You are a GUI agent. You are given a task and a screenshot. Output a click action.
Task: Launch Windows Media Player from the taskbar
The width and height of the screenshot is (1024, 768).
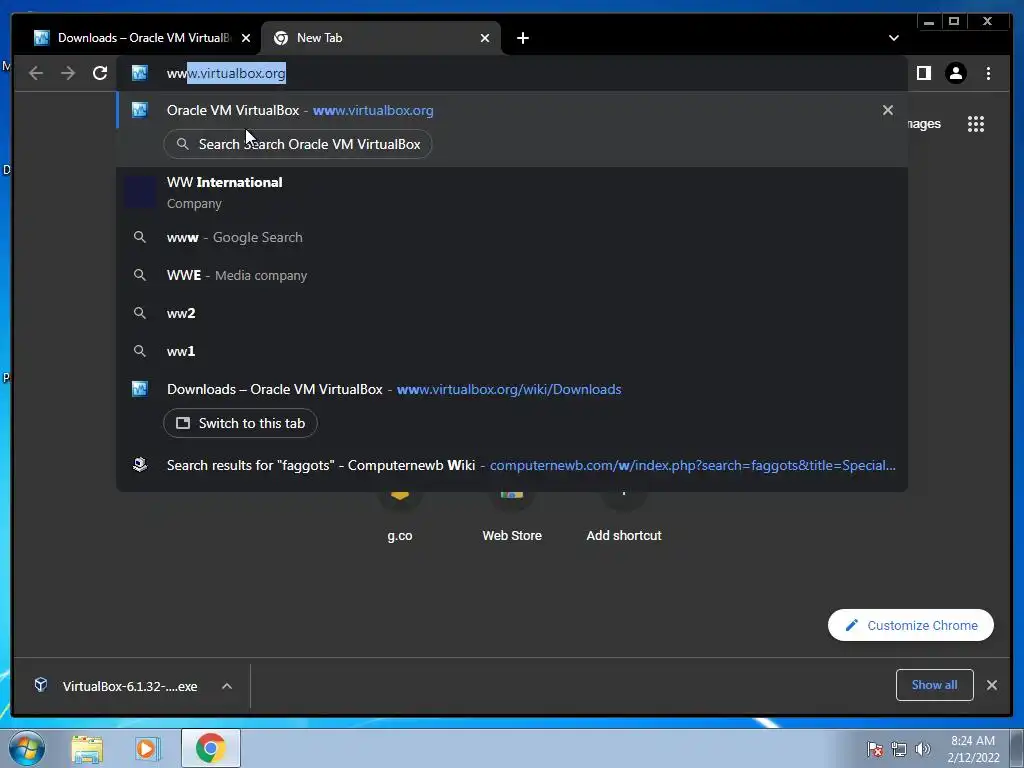pyautogui.click(x=148, y=748)
